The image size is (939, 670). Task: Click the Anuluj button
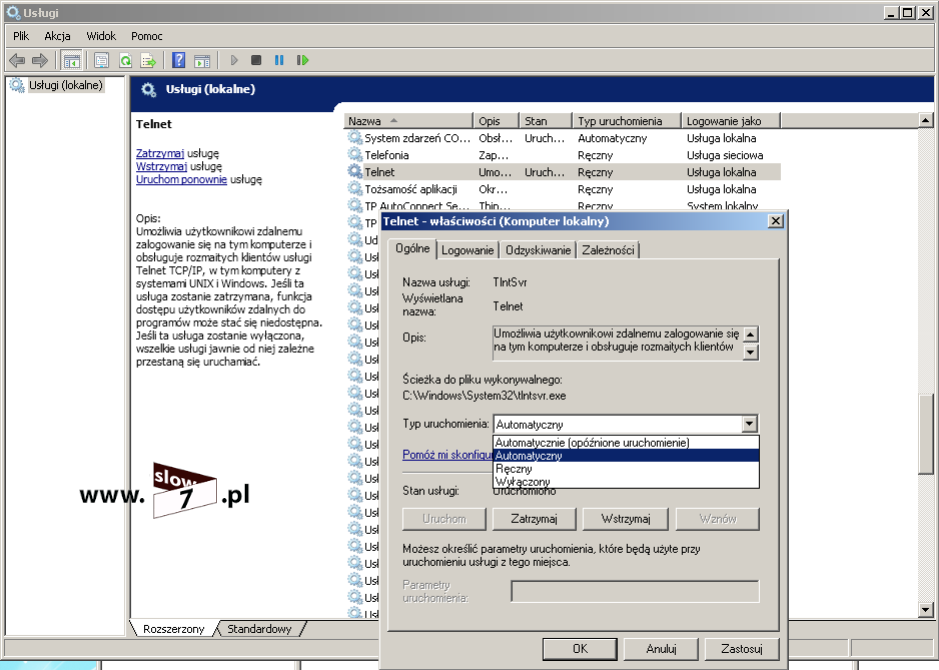tap(661, 648)
